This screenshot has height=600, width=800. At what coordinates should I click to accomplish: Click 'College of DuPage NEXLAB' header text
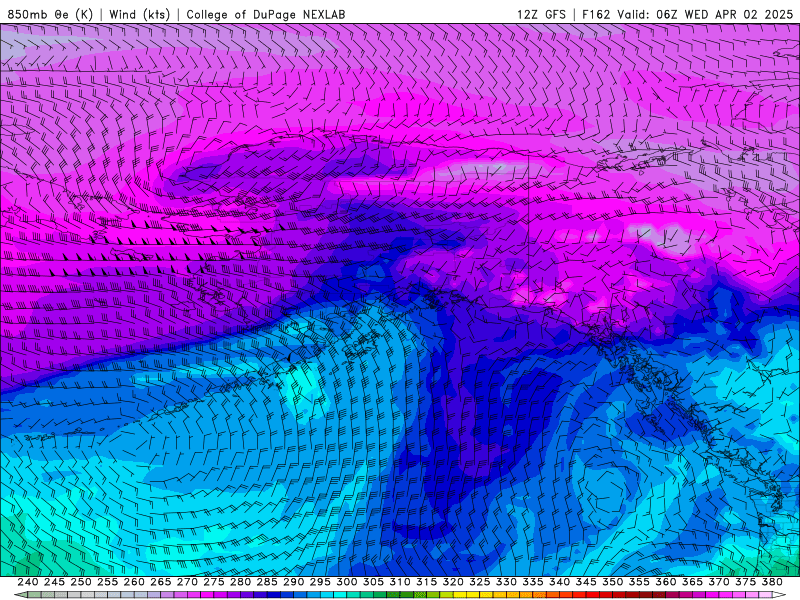(x=266, y=14)
